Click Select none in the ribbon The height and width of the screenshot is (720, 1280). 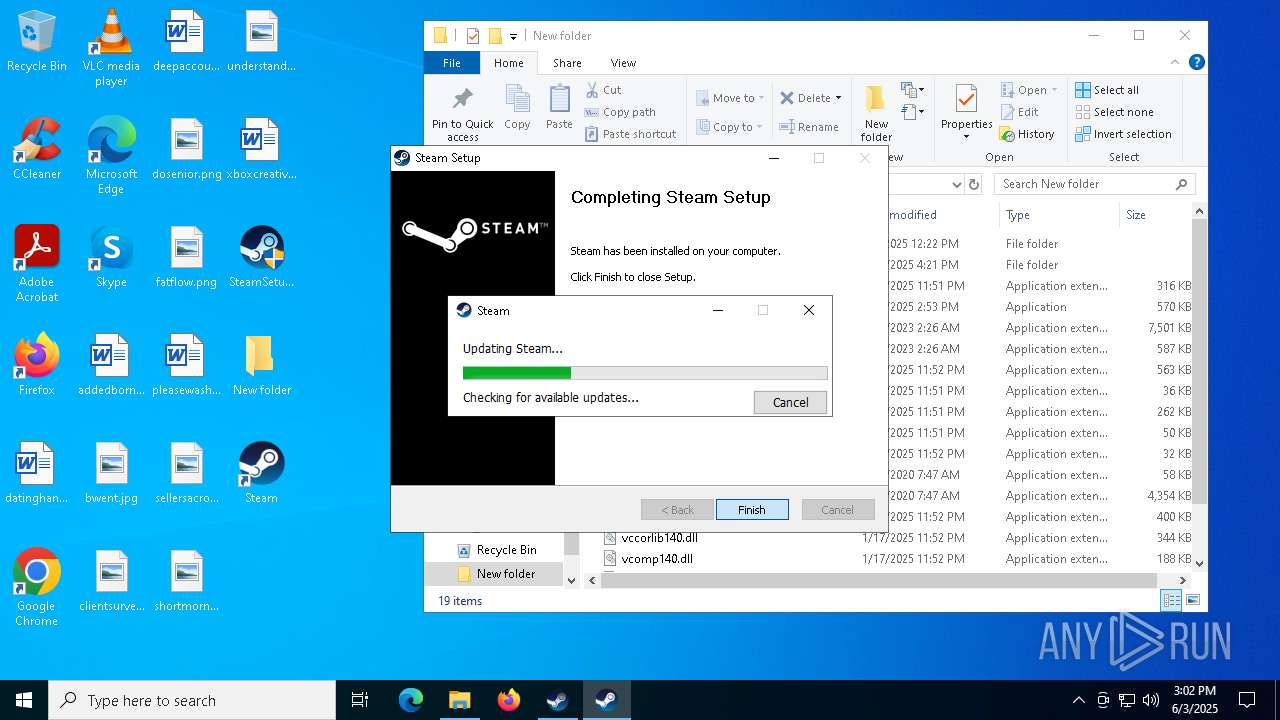pos(1114,112)
